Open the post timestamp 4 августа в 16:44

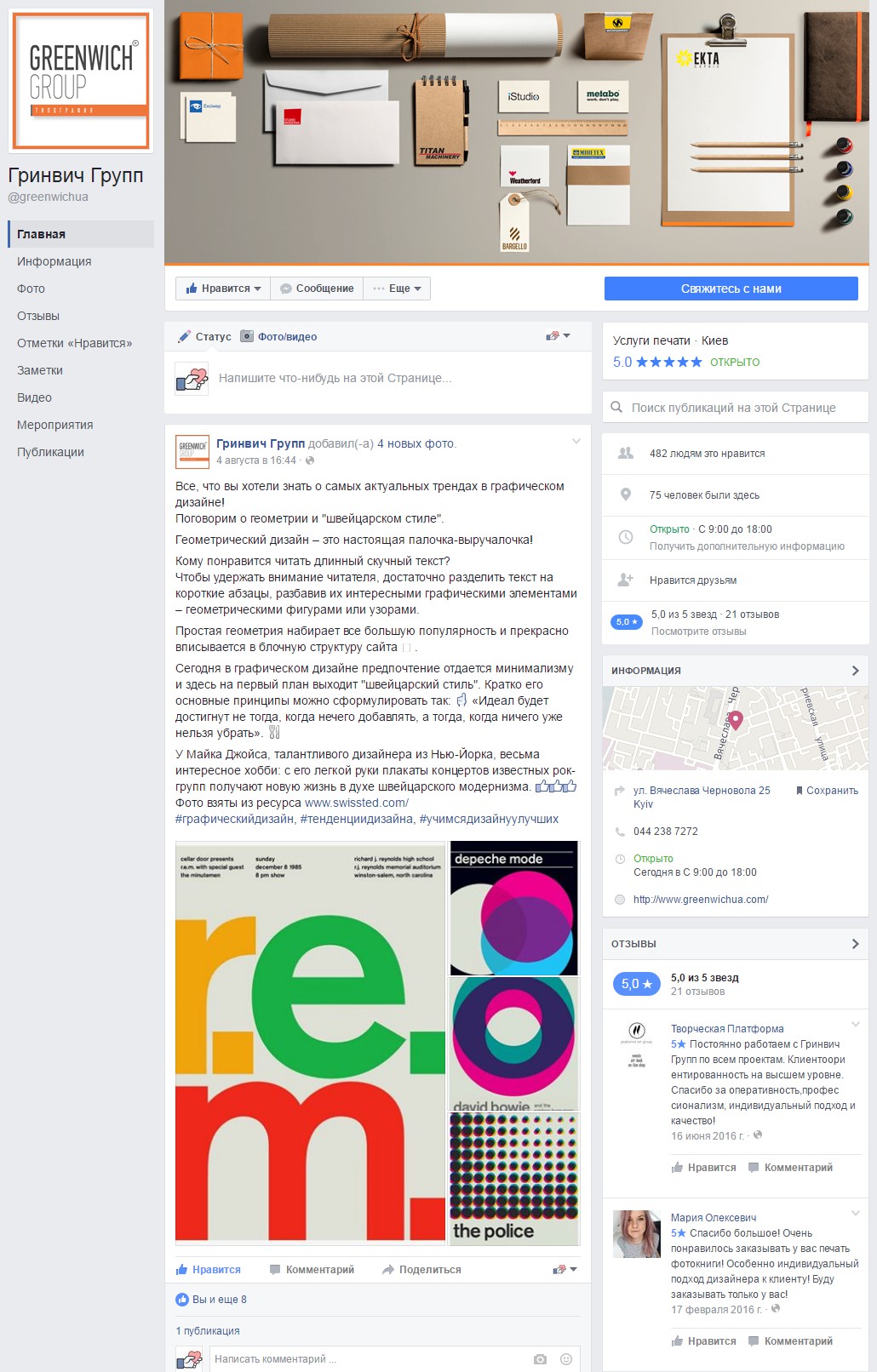click(x=256, y=460)
